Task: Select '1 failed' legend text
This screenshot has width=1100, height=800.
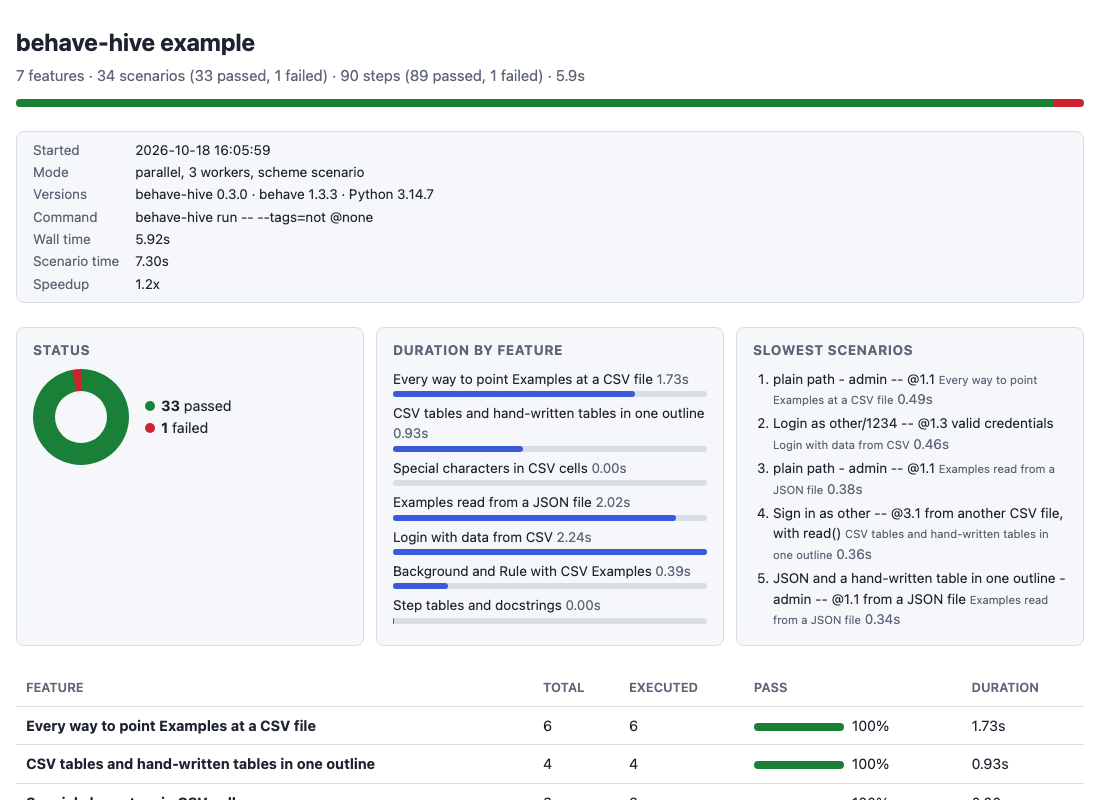Action: tap(185, 428)
